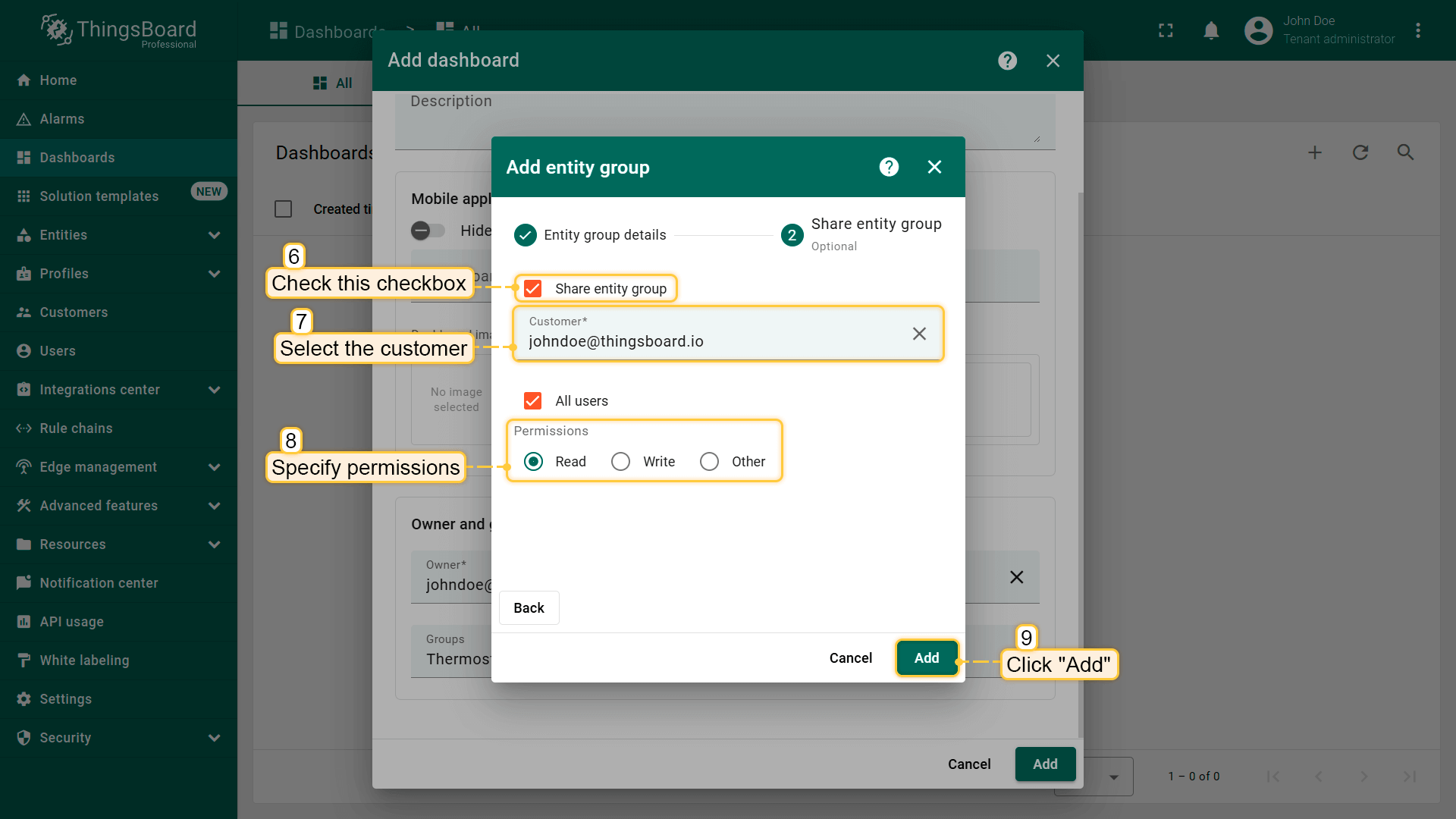
Task: Uncheck the Share entity group checkbox
Action: 533,288
